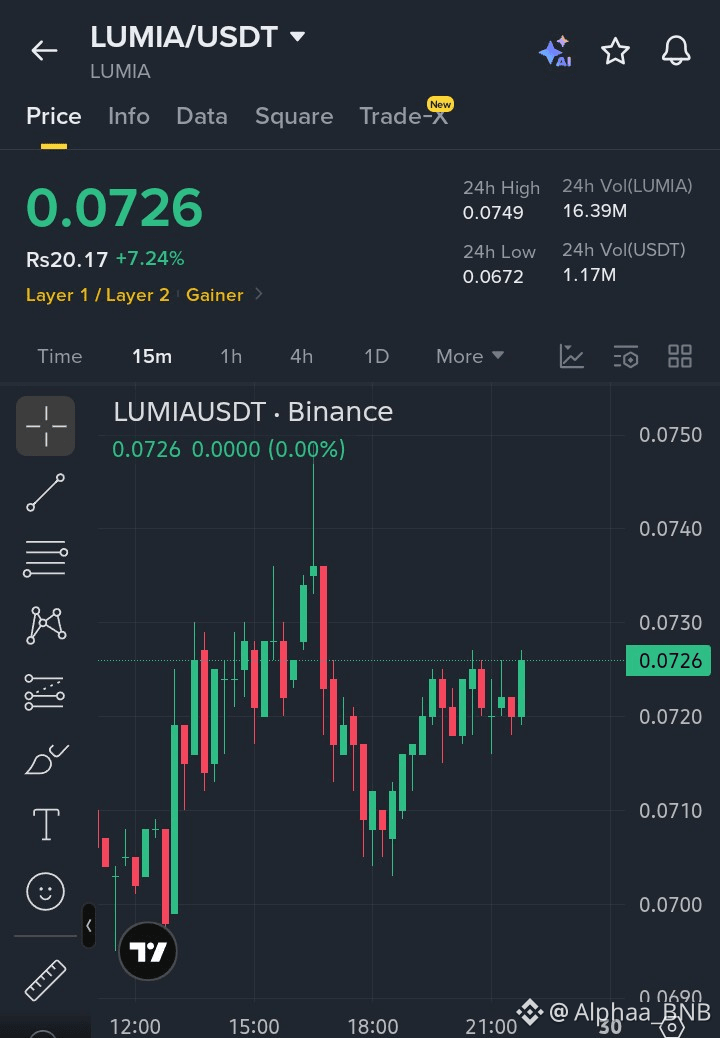Select the ruler measure tool
This screenshot has height=1038, width=720.
point(46,980)
